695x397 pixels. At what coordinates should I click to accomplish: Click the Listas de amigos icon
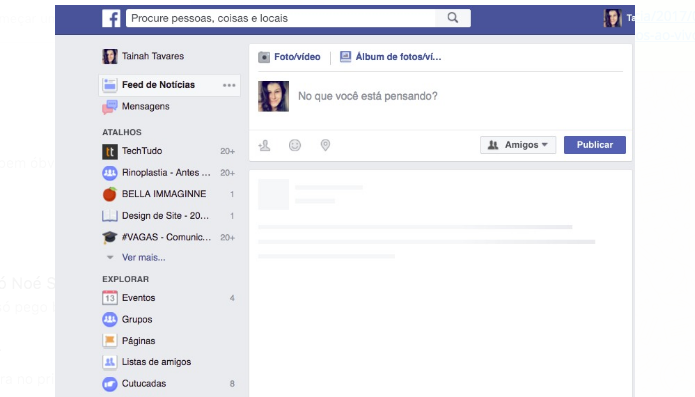click(109, 362)
